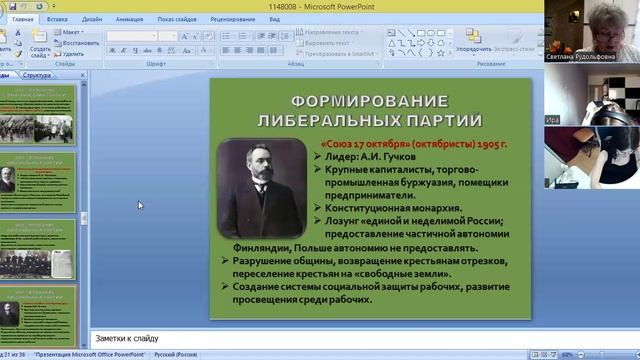Apply numbered list formatting
640x360 pixels.
click(x=243, y=36)
